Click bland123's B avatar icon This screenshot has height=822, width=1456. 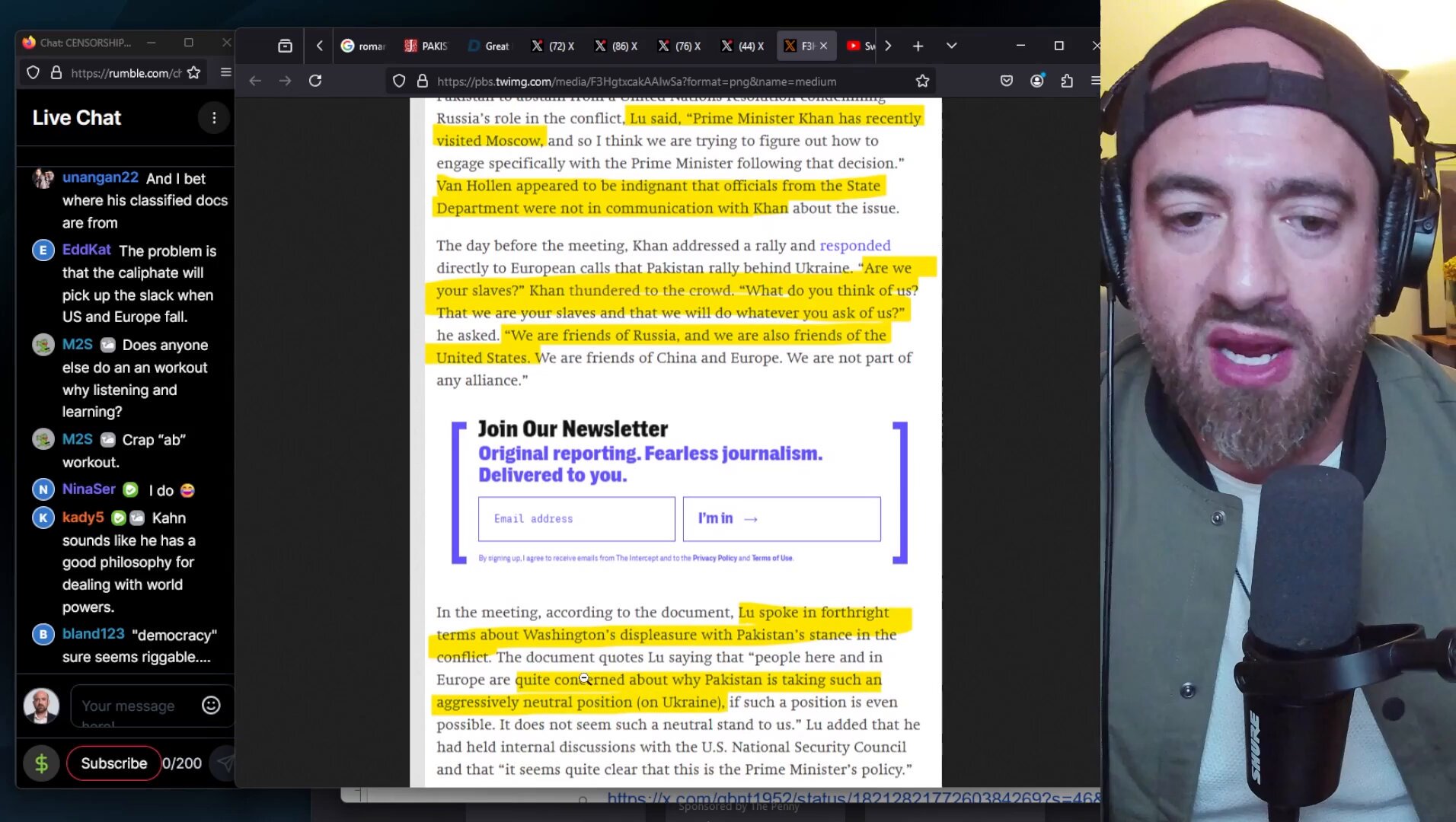43,634
